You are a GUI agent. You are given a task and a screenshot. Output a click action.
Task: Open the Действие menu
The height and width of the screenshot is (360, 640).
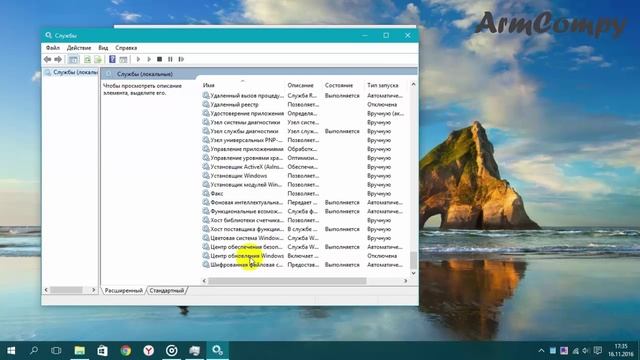coord(79,48)
